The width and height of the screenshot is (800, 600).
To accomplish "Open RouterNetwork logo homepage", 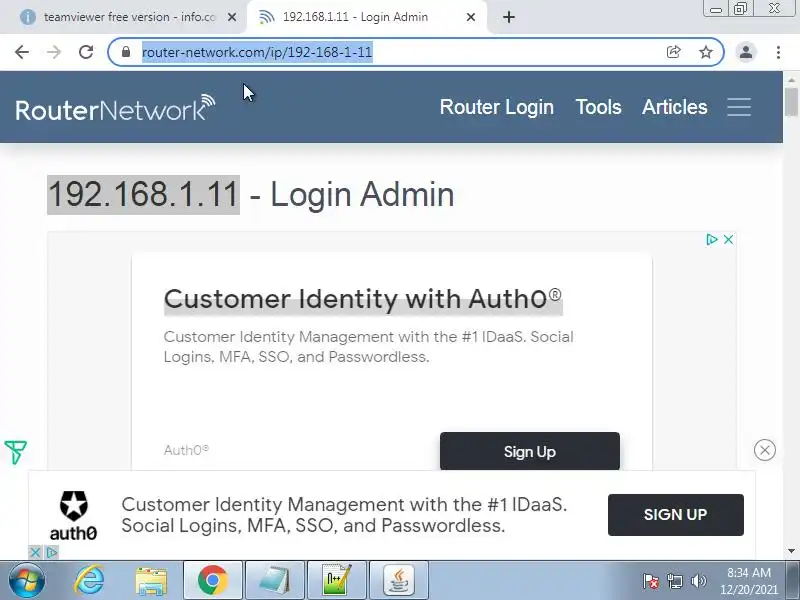I will point(115,108).
